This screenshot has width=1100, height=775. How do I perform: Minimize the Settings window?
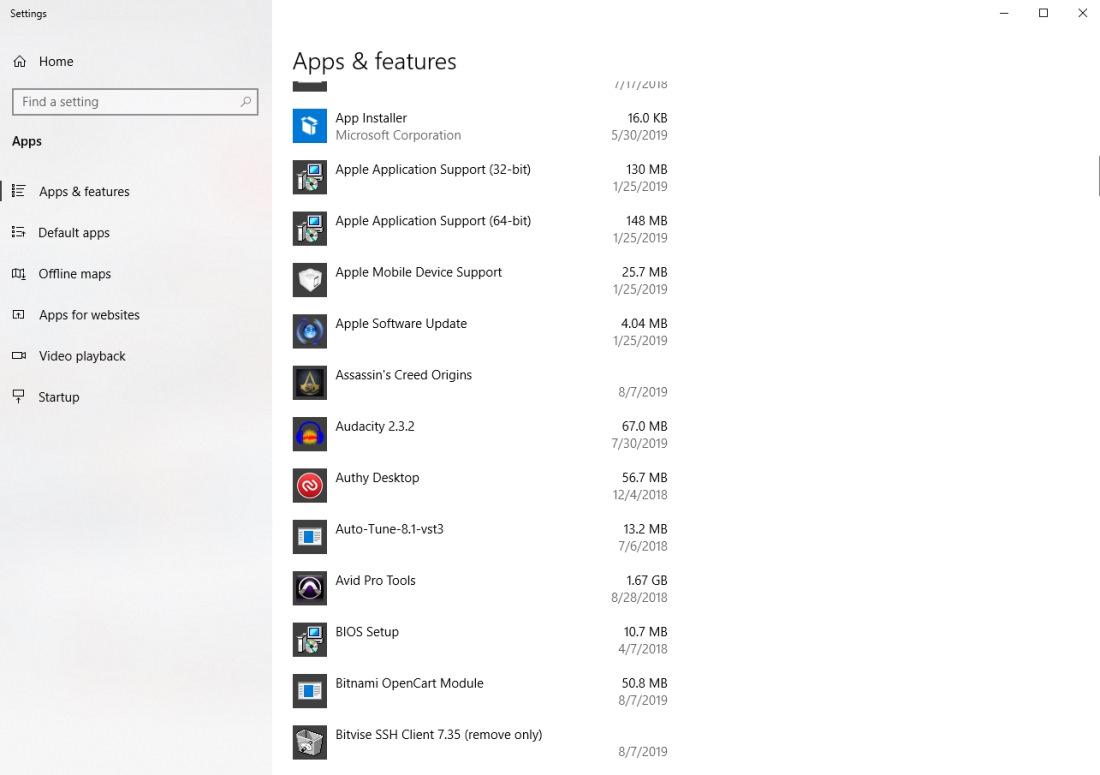[1004, 13]
